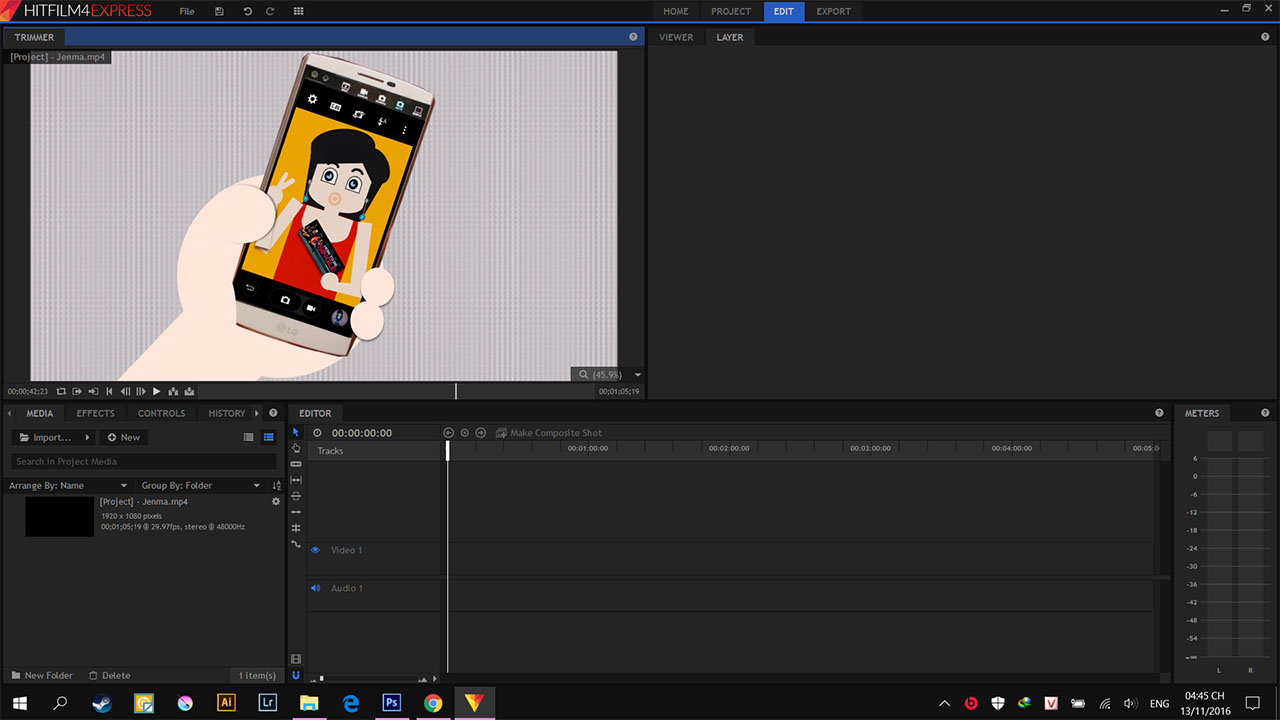Switch to the Effects tab

coord(96,413)
